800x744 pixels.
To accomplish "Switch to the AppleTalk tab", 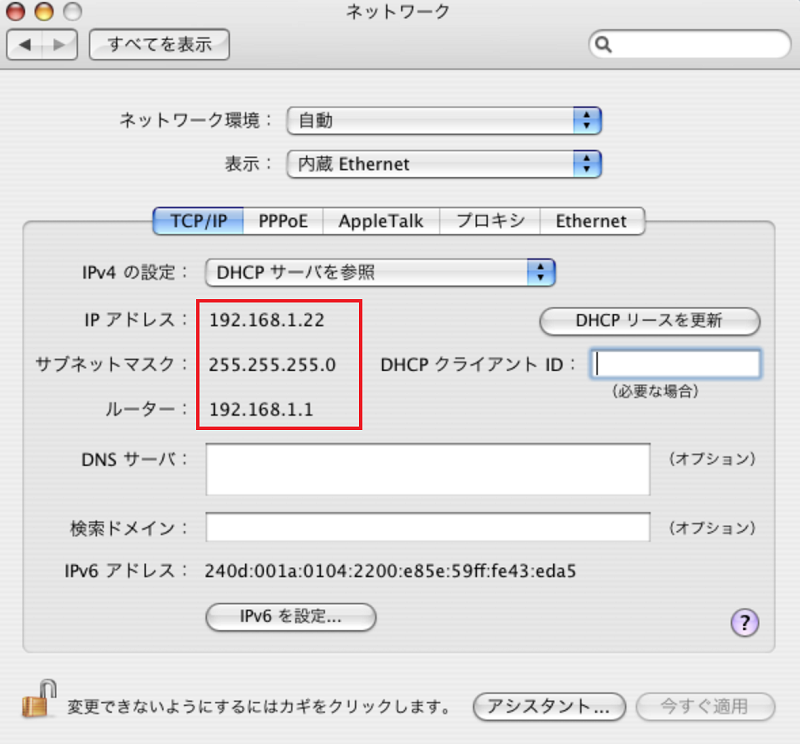I will tap(381, 221).
